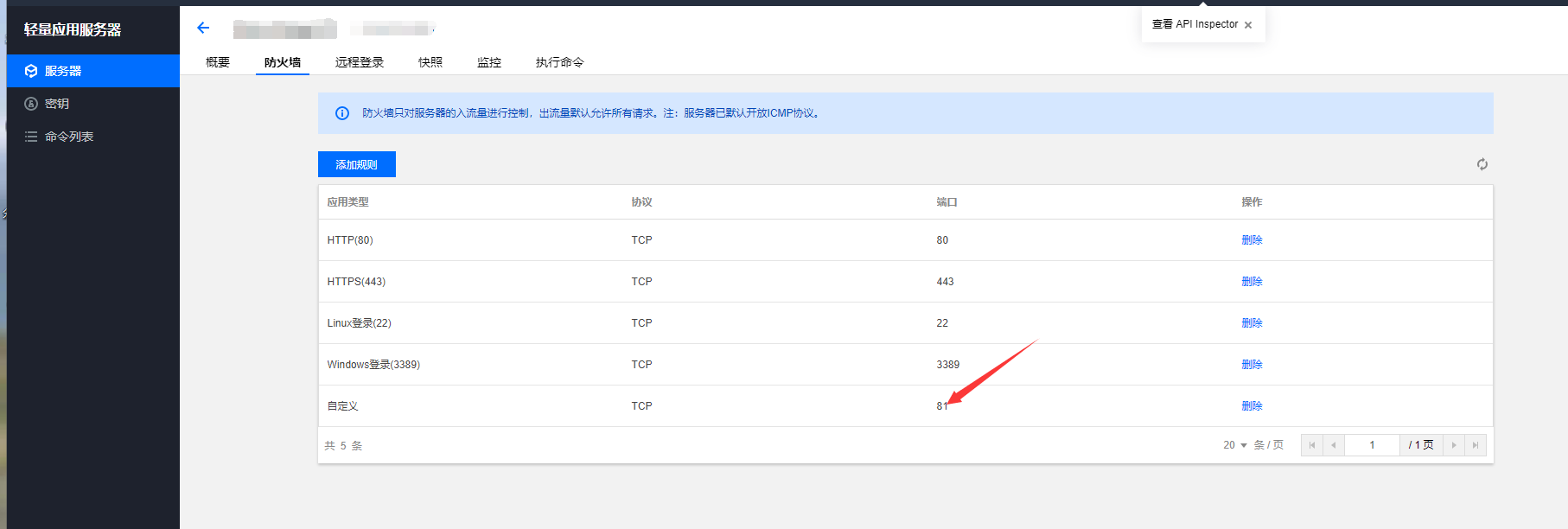Click the Linux登录(22) cell
This screenshot has height=529, width=1568.
pos(359,323)
